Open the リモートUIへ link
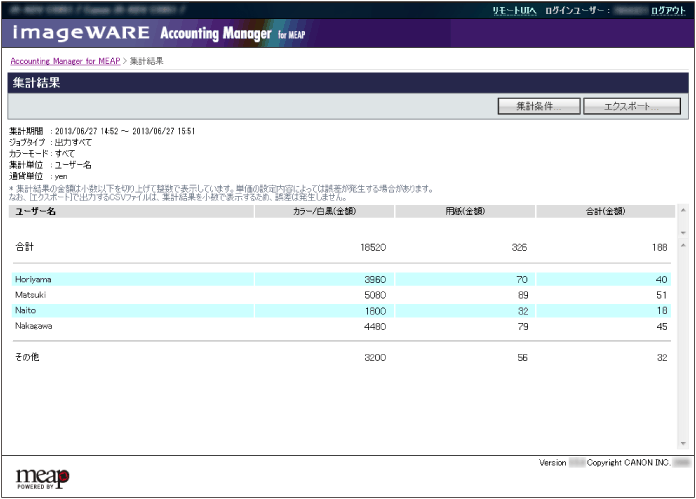696x499 pixels. click(514, 10)
